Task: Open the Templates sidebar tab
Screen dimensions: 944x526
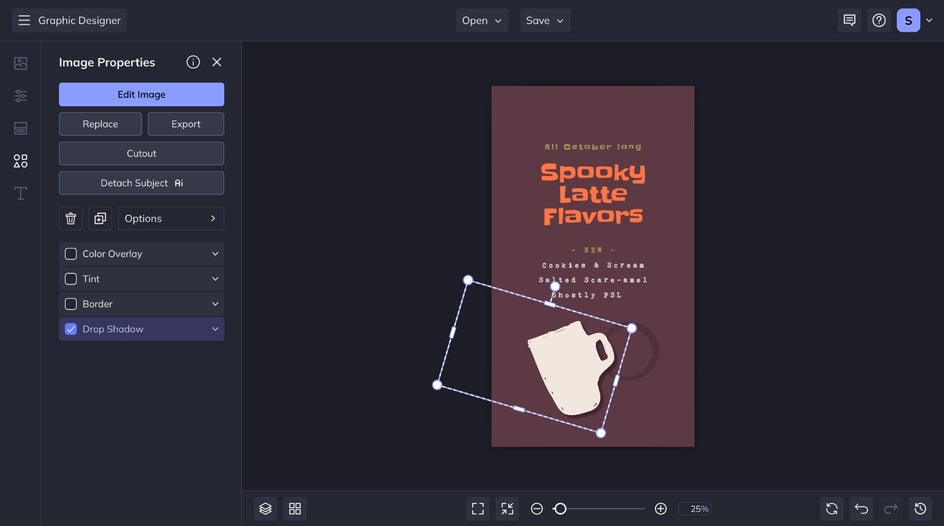Action: (20, 128)
